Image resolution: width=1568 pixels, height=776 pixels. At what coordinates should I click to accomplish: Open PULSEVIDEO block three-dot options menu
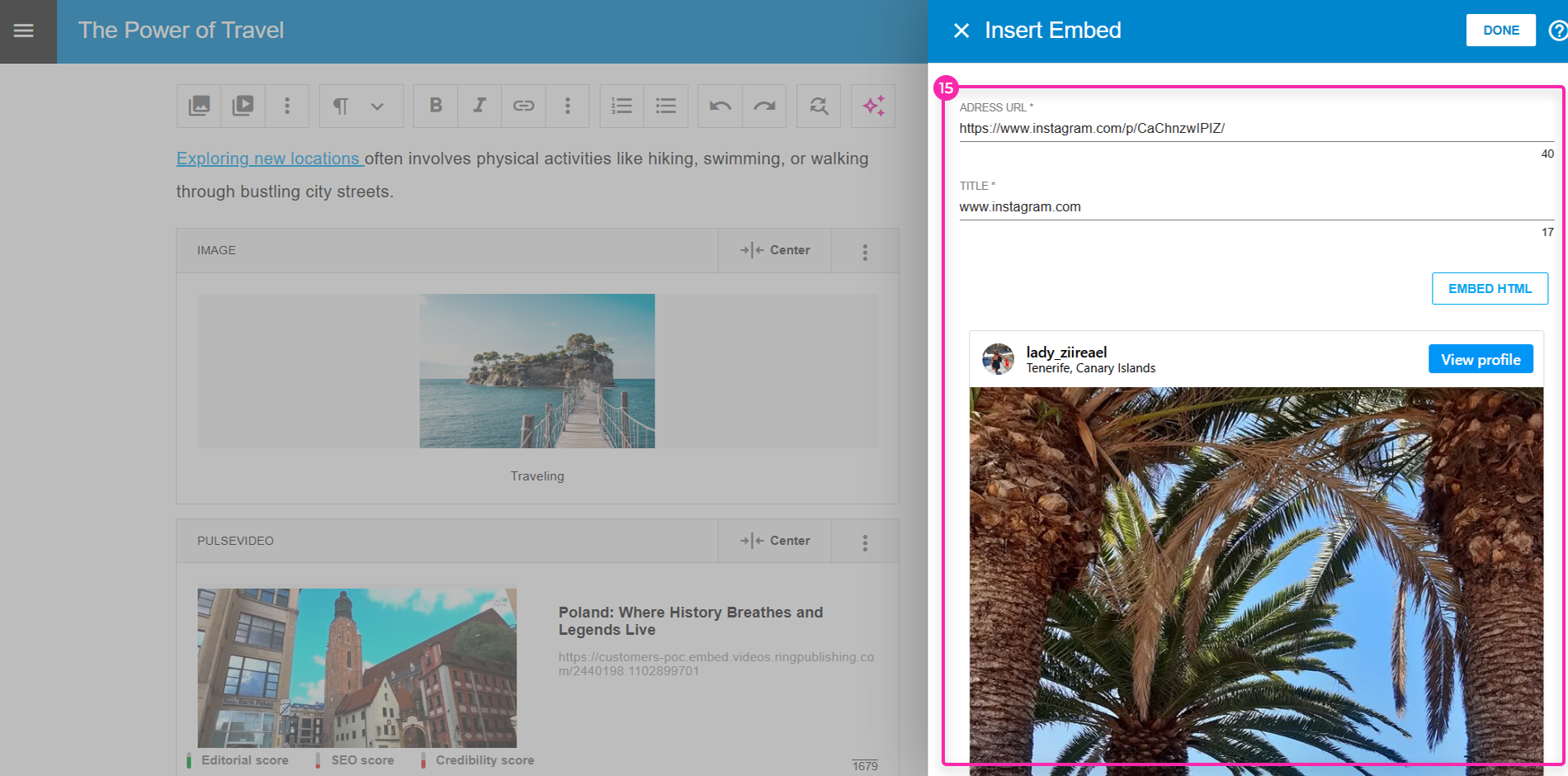(x=865, y=542)
